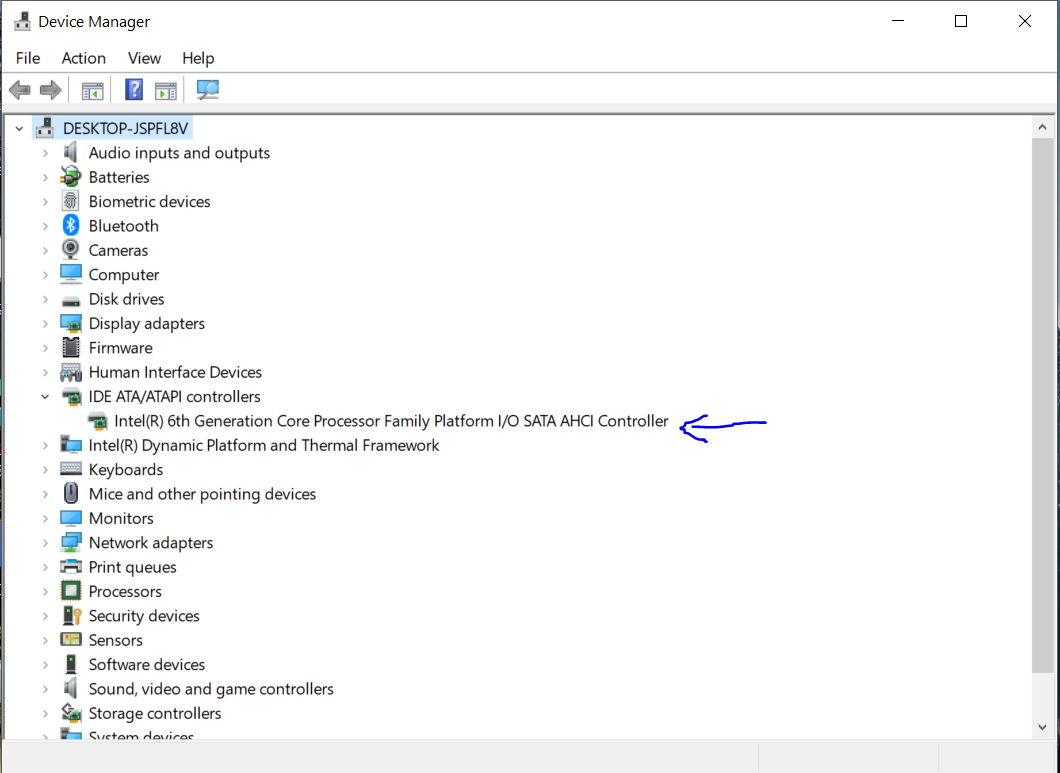Minimize the Device Manager window
Screen dimensions: 1060x773
coord(898,21)
